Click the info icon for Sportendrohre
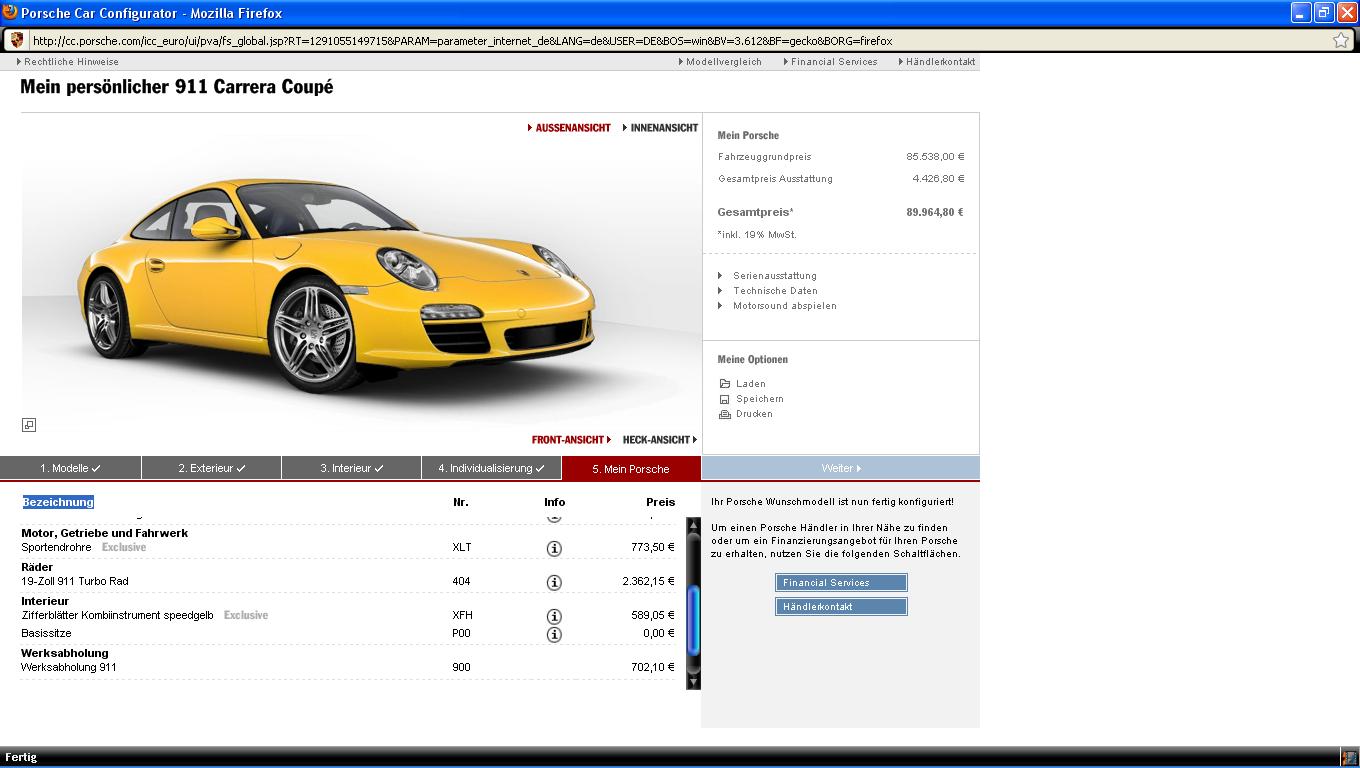 (x=554, y=548)
